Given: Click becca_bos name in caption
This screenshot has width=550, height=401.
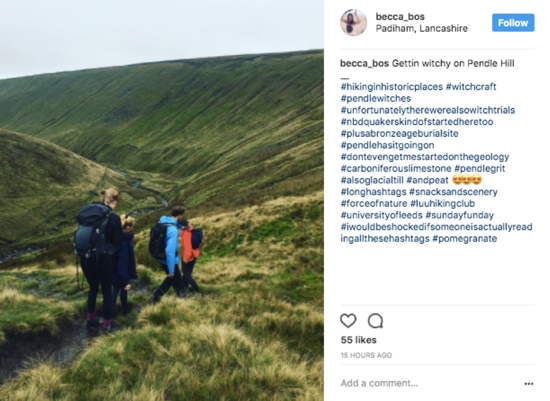Looking at the screenshot, I should coord(364,64).
